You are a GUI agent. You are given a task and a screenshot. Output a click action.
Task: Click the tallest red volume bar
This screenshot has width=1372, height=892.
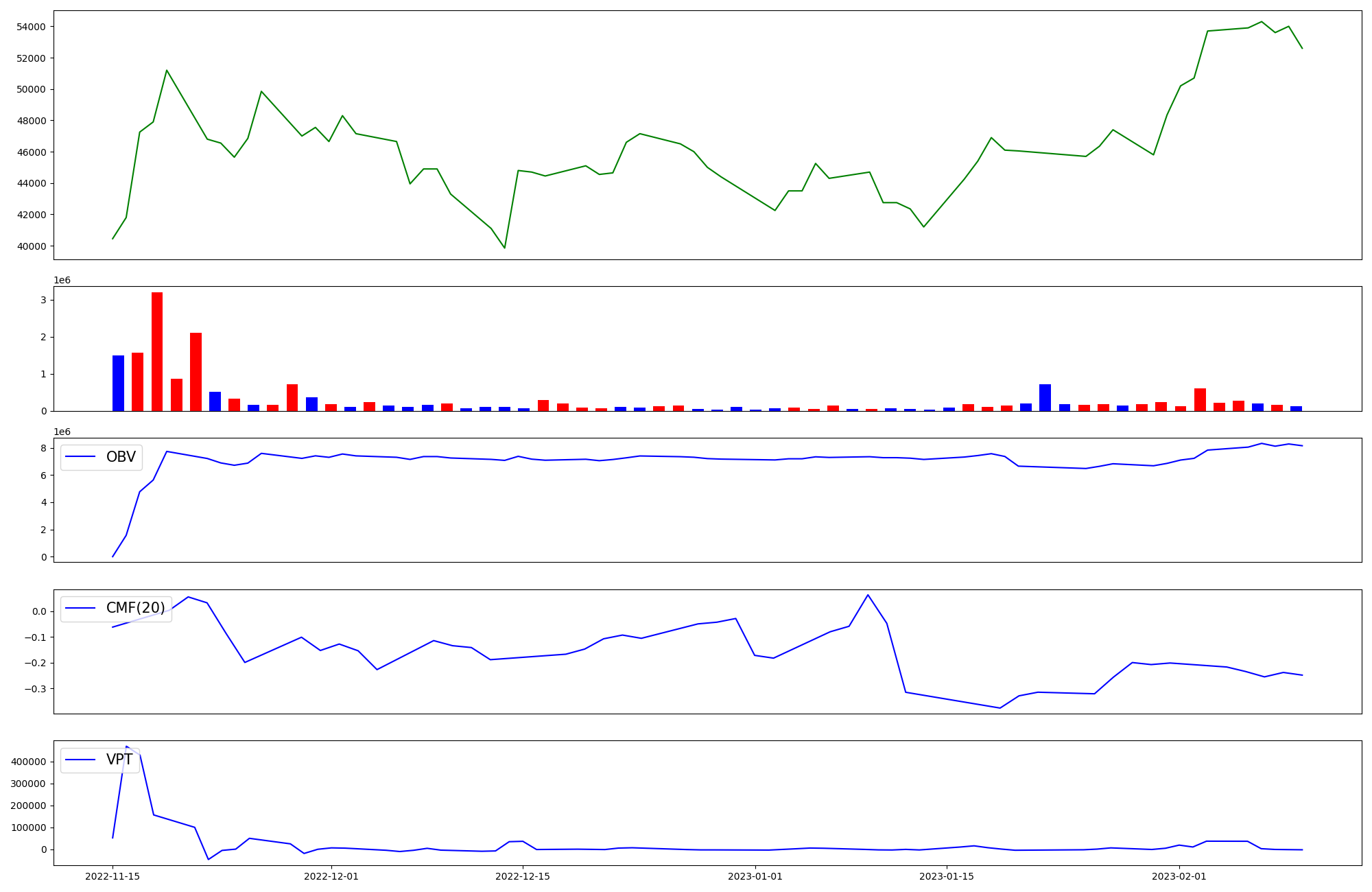(x=157, y=351)
